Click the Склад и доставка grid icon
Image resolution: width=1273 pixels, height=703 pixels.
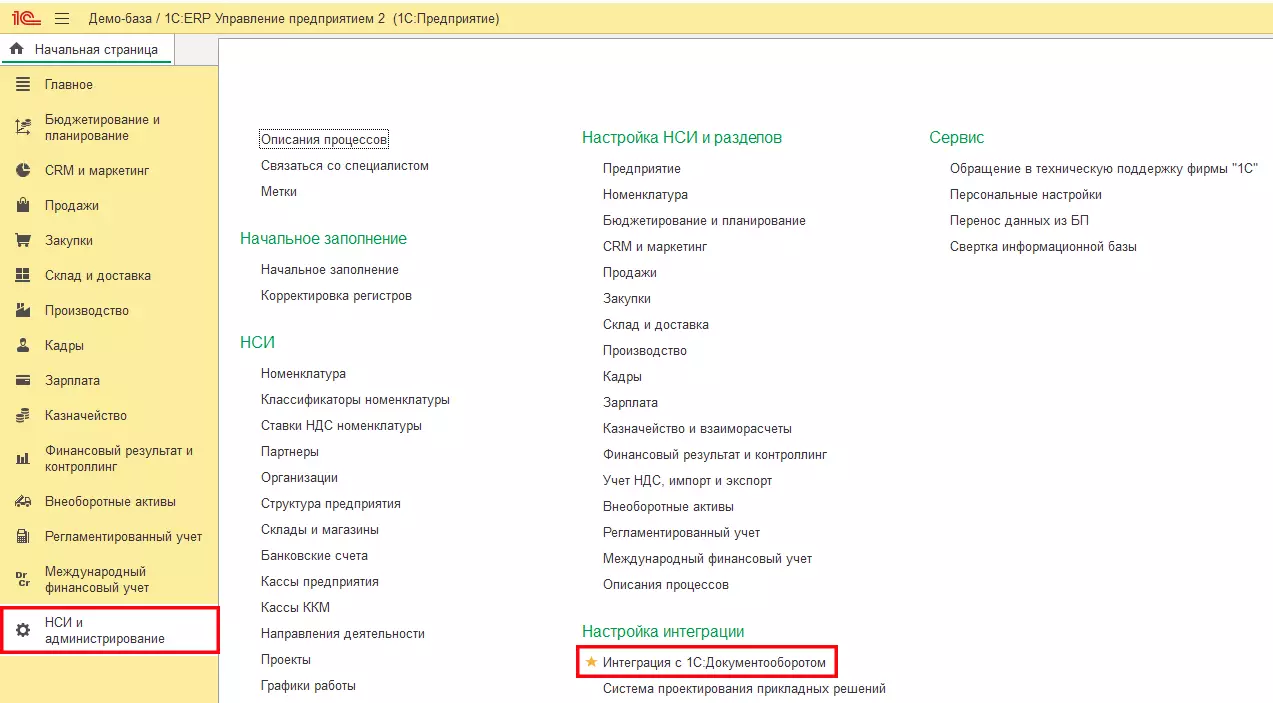[x=23, y=276]
